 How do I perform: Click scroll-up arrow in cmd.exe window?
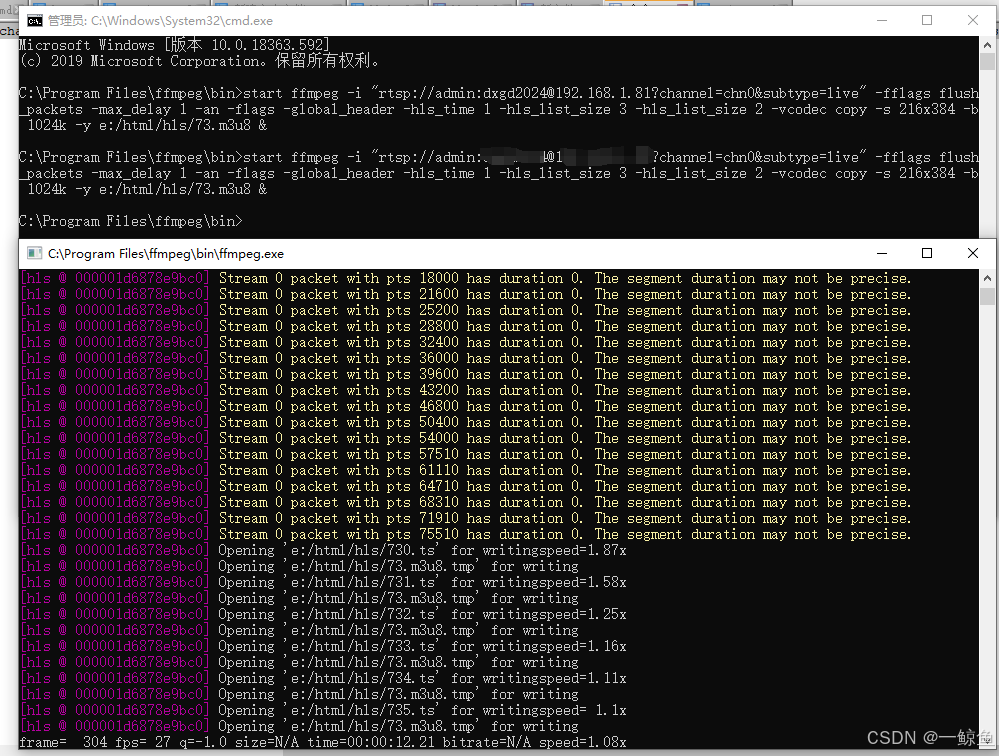[987, 45]
